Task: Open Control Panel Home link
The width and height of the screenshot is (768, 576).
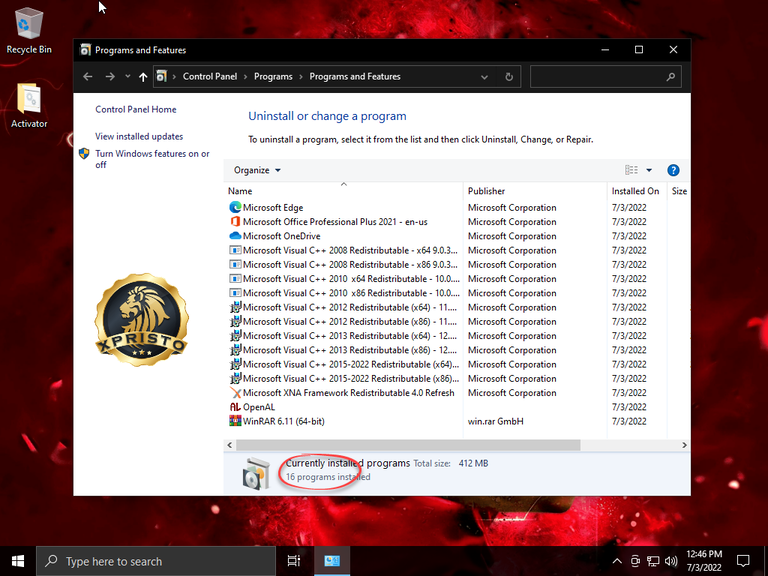Action: (136, 109)
